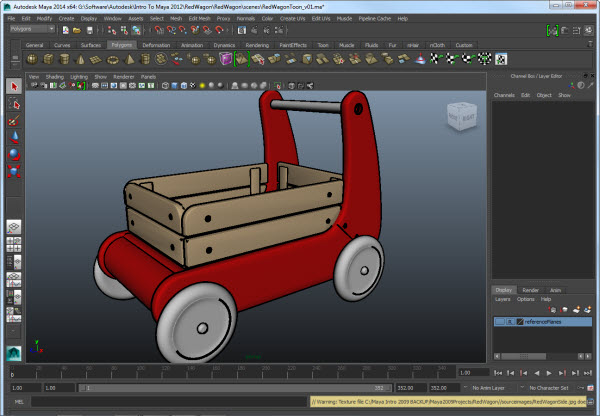Activate the Rotate tool sphere icon

[x=14, y=154]
